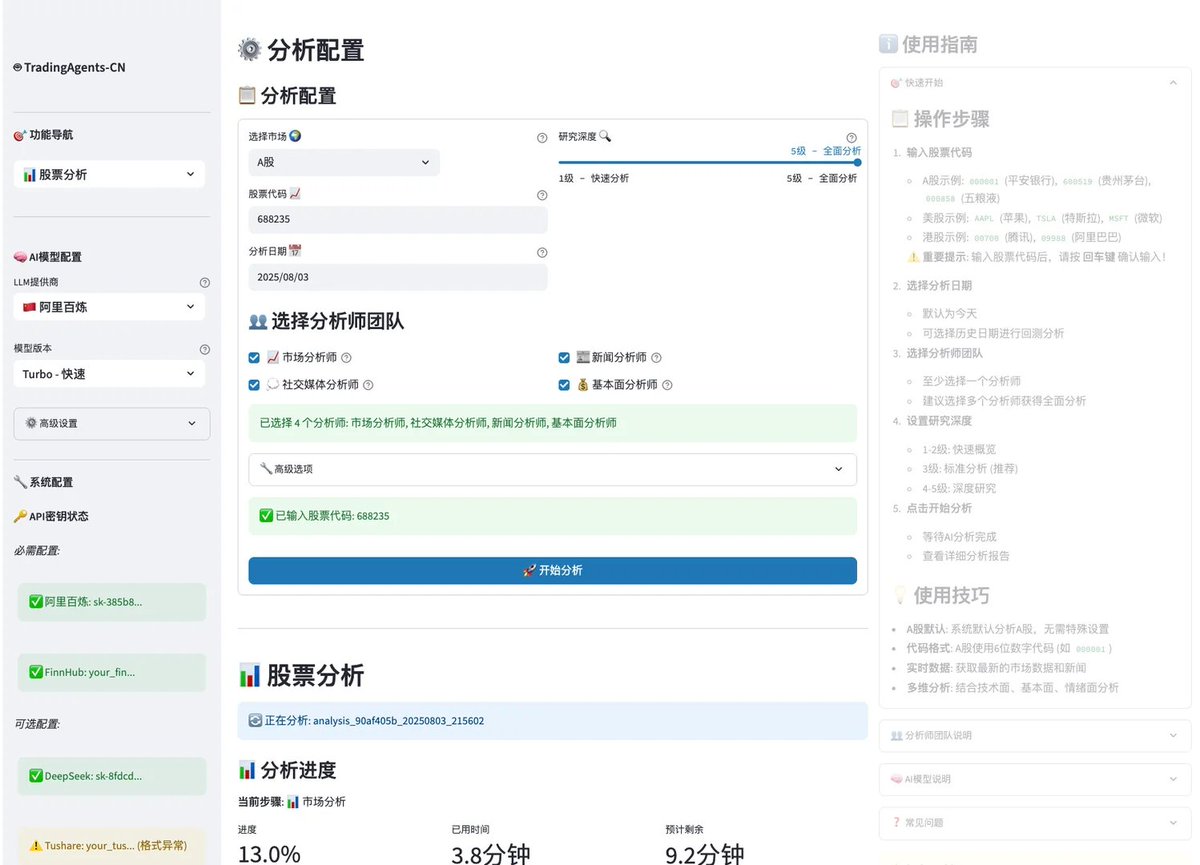Click help icon next to 选择市场
1200x865 pixels.
(x=542, y=138)
